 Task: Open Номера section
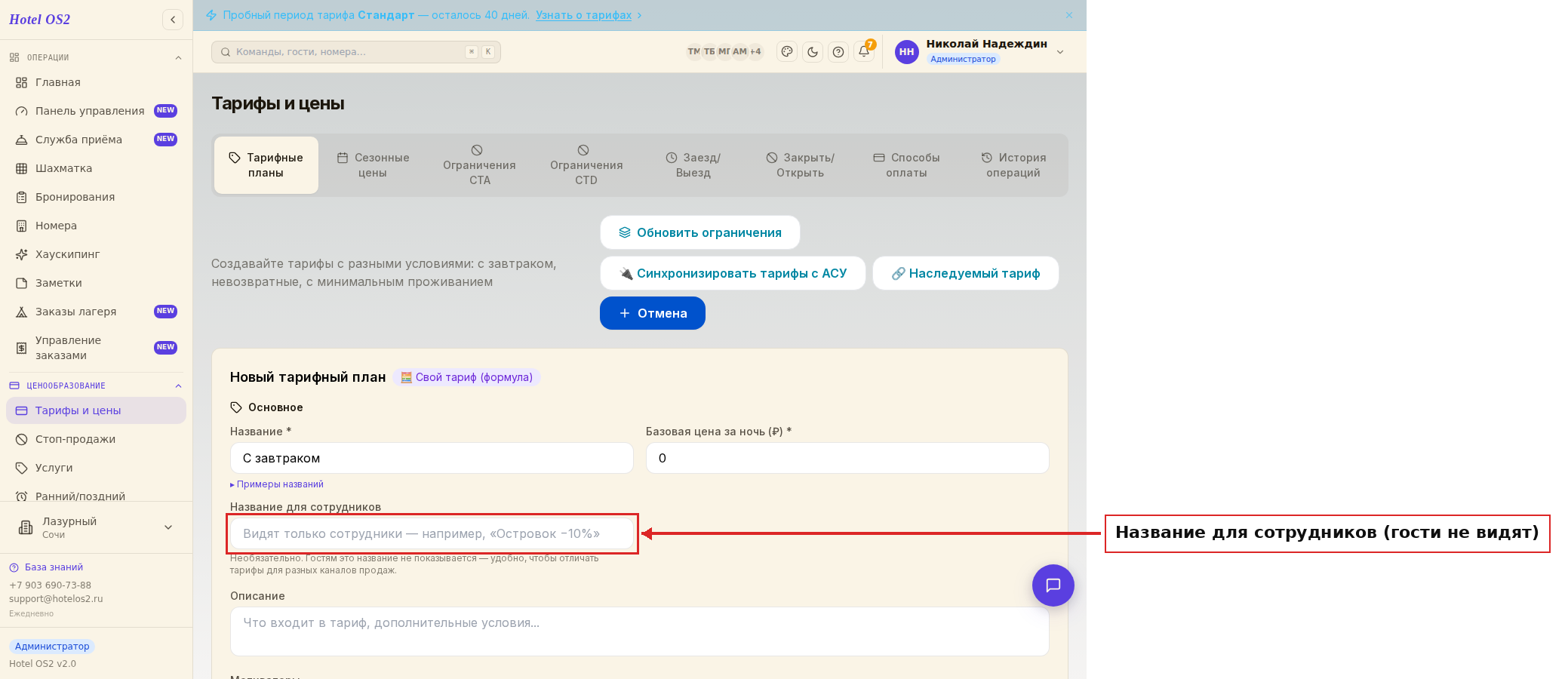pyautogui.click(x=96, y=226)
